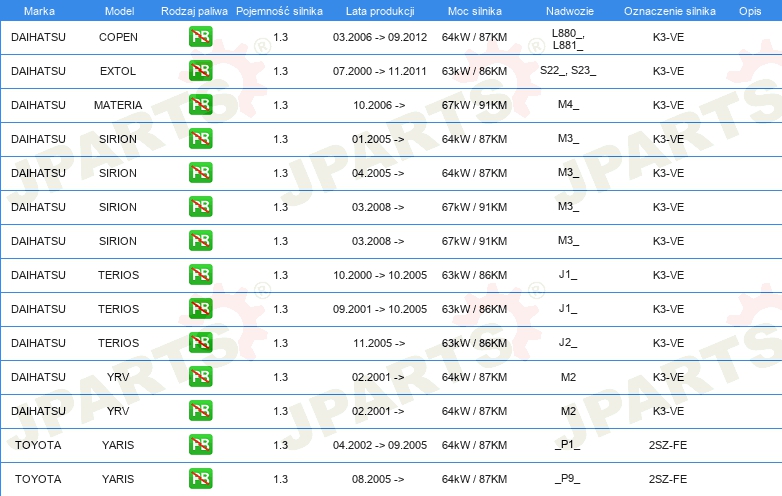The image size is (782, 496).
Task: Click fuel icon in YARIS 08.2005 row
Action: pyautogui.click(x=200, y=479)
